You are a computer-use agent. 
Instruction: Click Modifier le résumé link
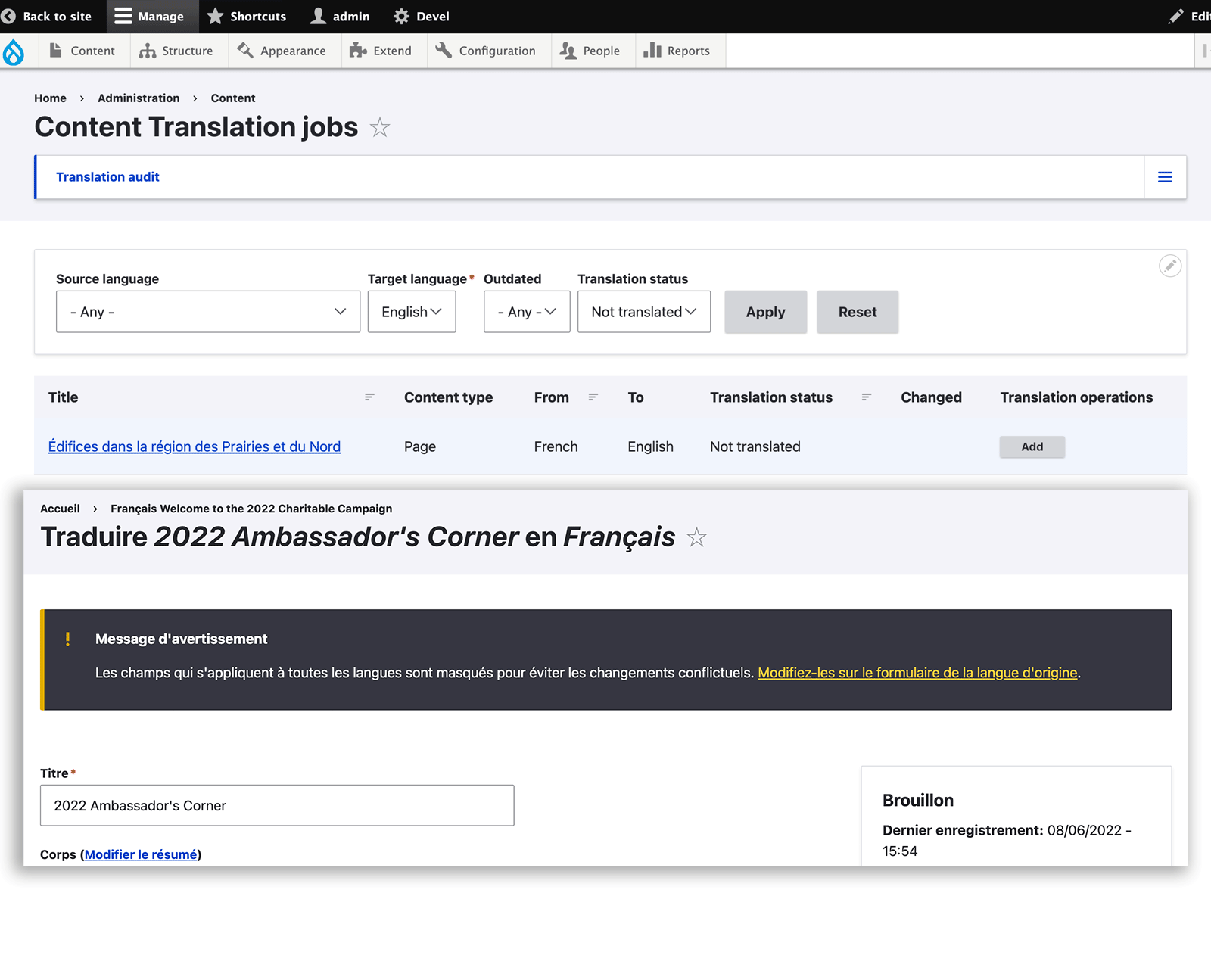141,854
